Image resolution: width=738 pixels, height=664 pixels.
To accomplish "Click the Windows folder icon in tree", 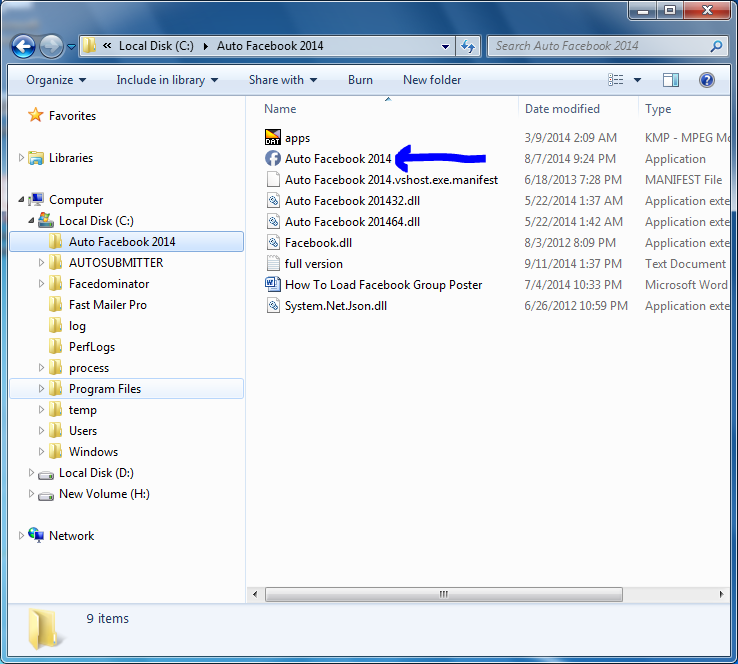I will 56,451.
